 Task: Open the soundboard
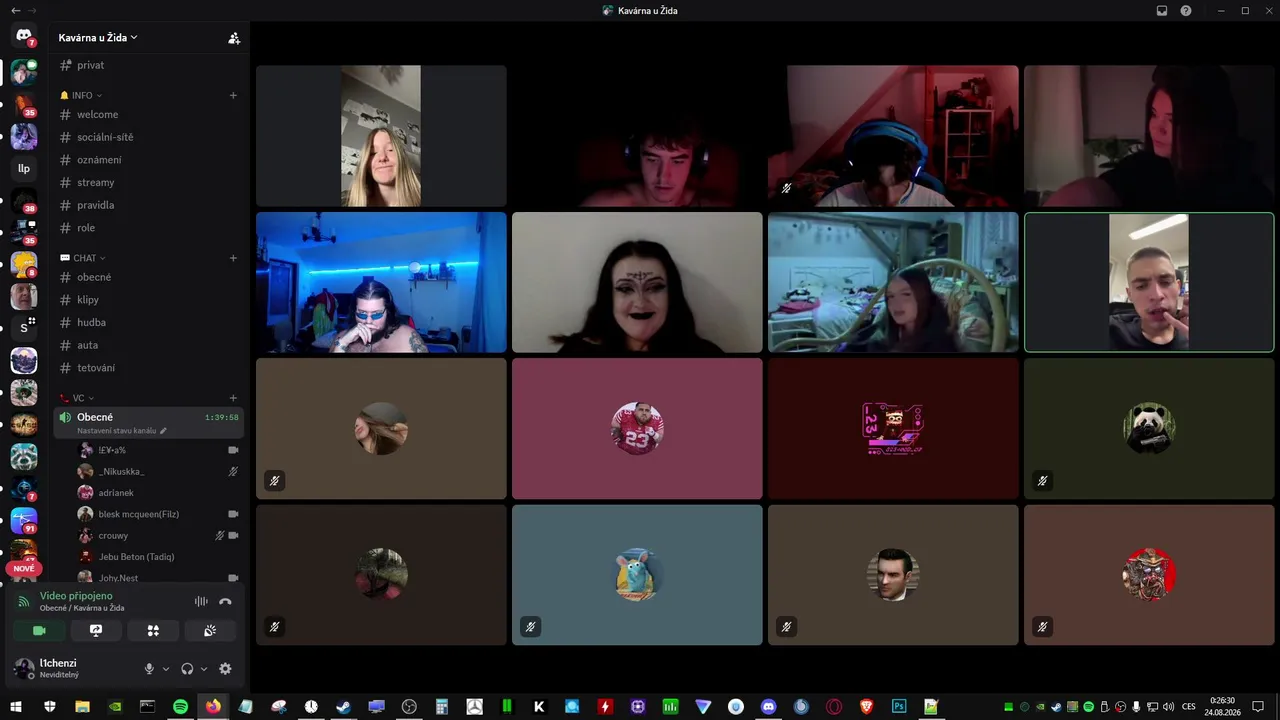pyautogui.click(x=210, y=630)
